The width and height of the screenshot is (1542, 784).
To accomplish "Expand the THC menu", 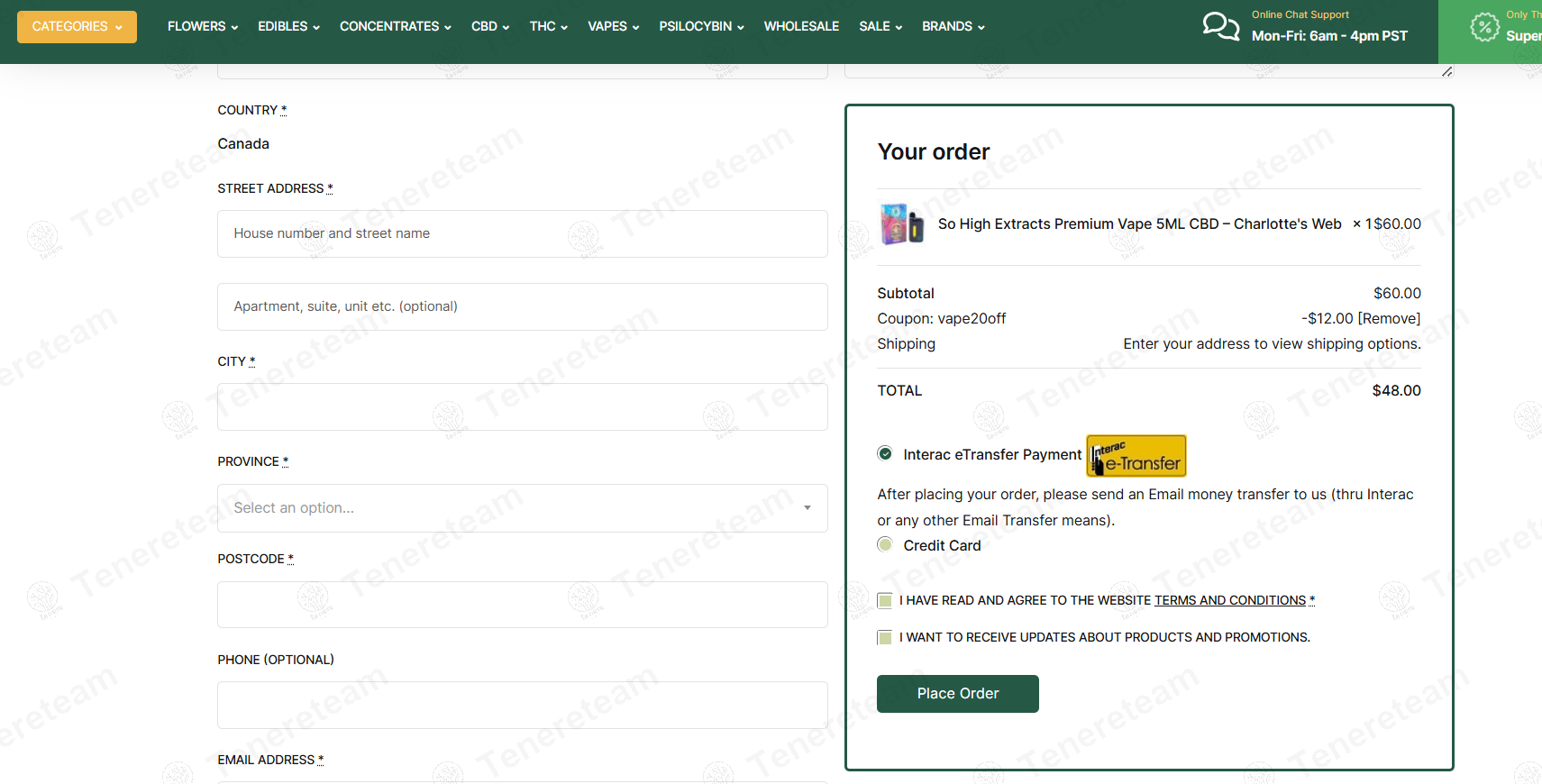I will point(549,27).
